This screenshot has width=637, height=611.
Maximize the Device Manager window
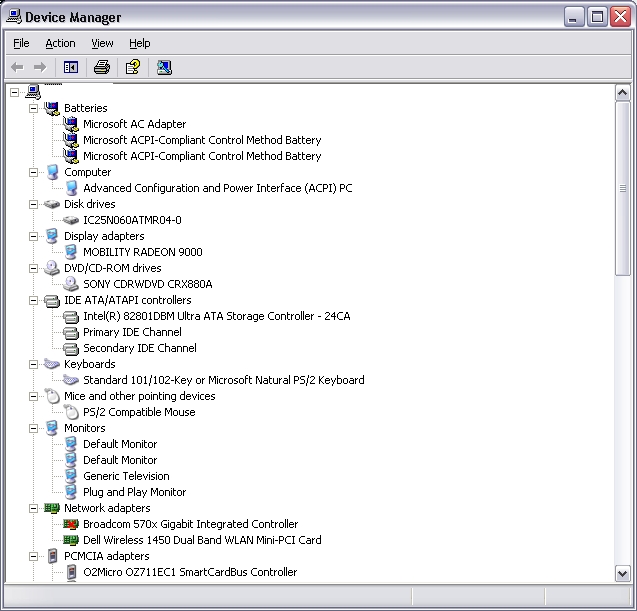tap(597, 17)
